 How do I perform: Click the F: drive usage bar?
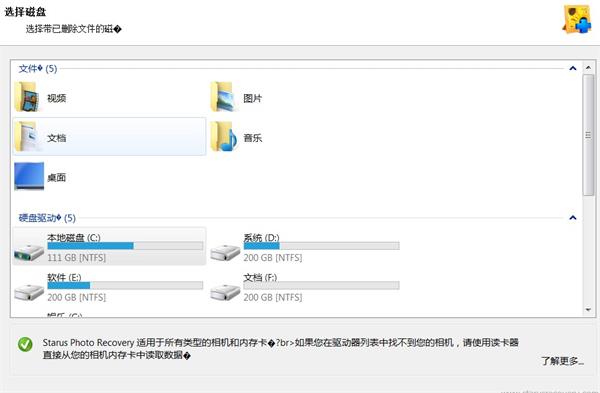(321, 285)
